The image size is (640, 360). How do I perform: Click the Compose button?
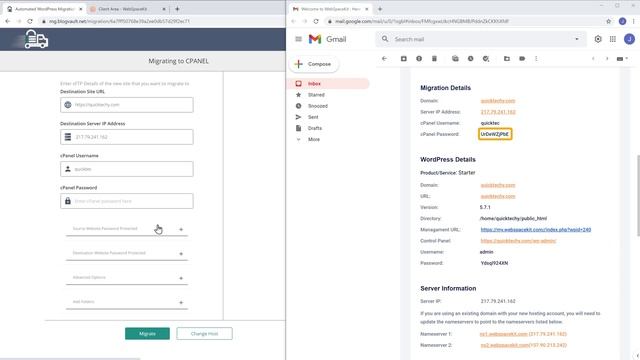(313, 64)
